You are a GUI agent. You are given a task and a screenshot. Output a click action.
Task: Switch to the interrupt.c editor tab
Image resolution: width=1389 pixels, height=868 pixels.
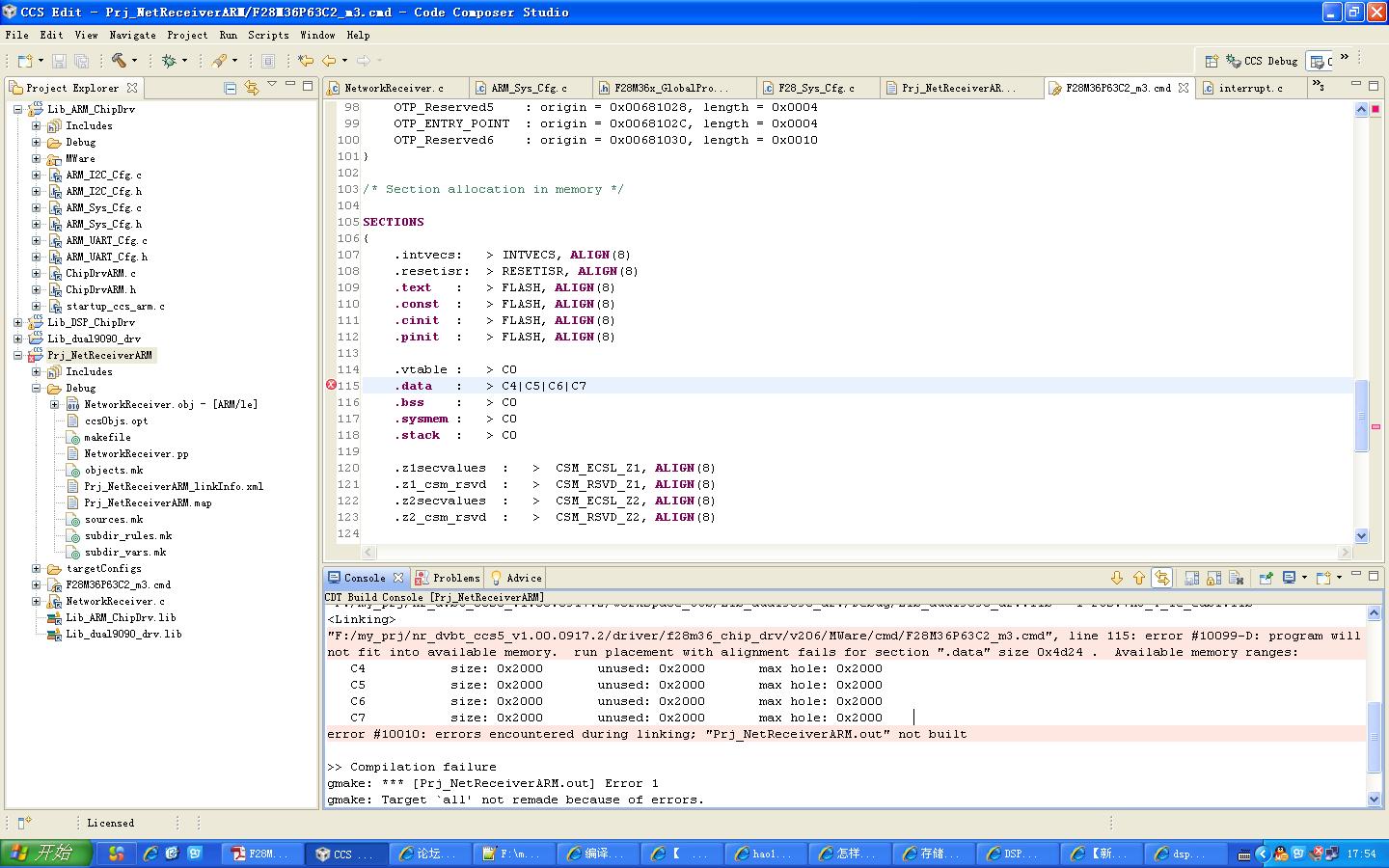1250,88
